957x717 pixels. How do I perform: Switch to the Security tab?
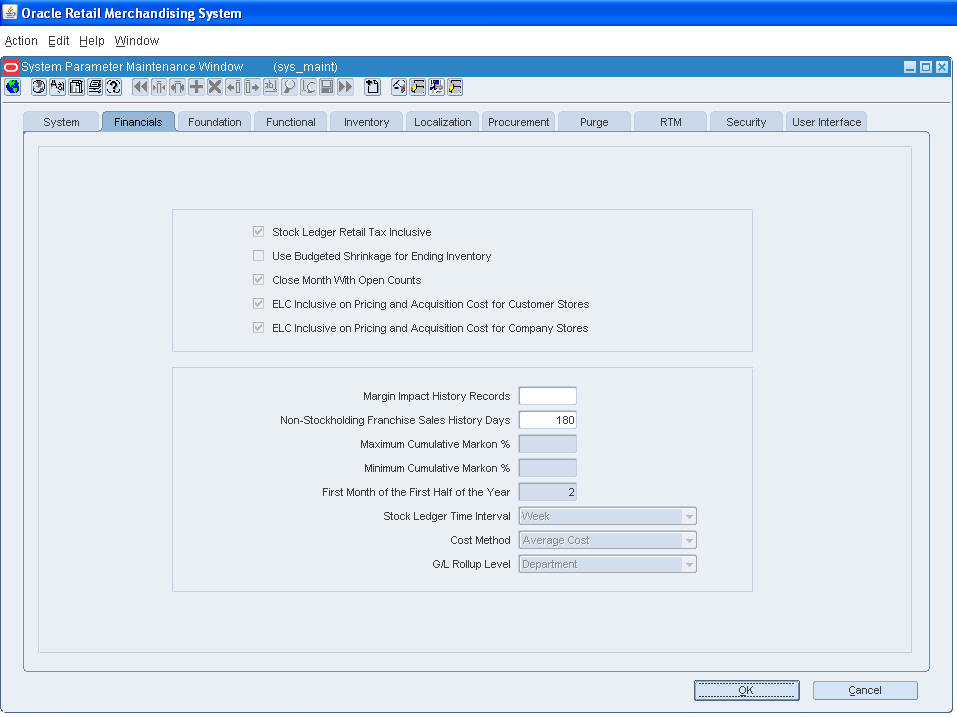click(746, 121)
